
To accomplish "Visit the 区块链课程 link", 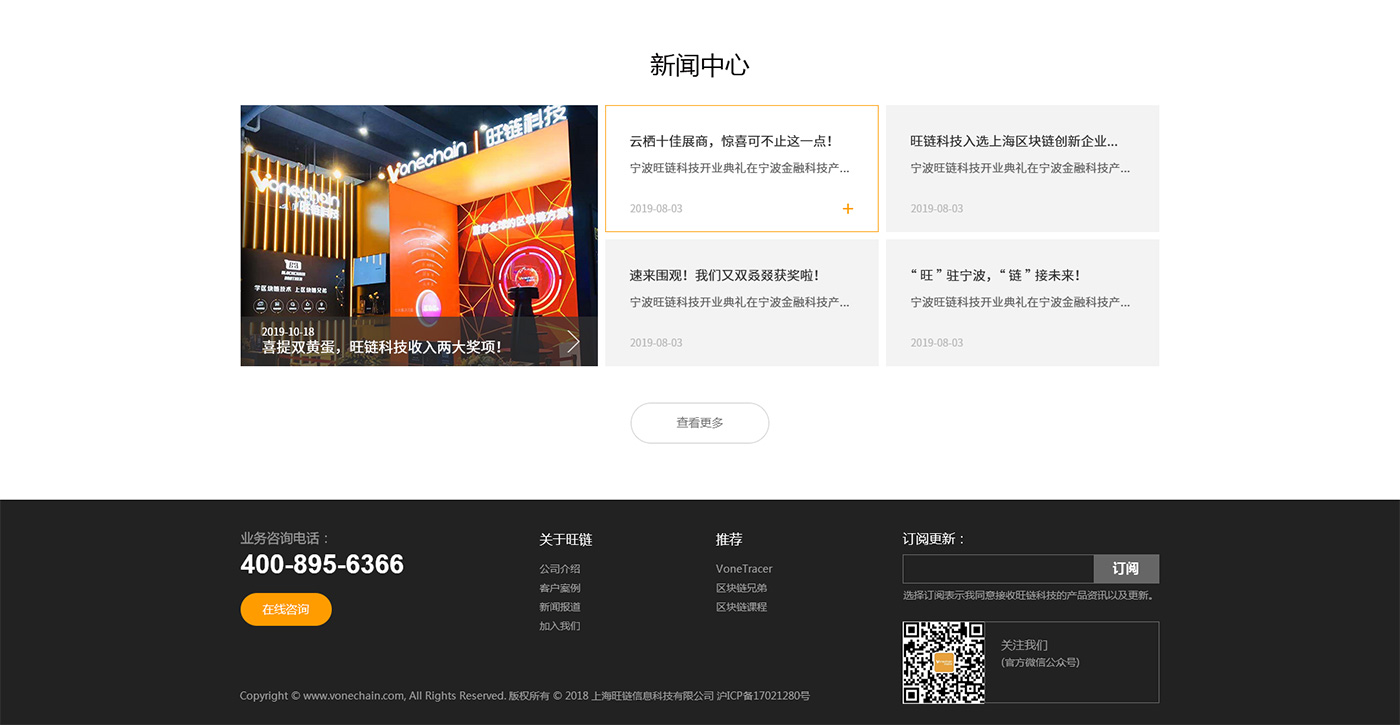I will pyautogui.click(x=741, y=607).
